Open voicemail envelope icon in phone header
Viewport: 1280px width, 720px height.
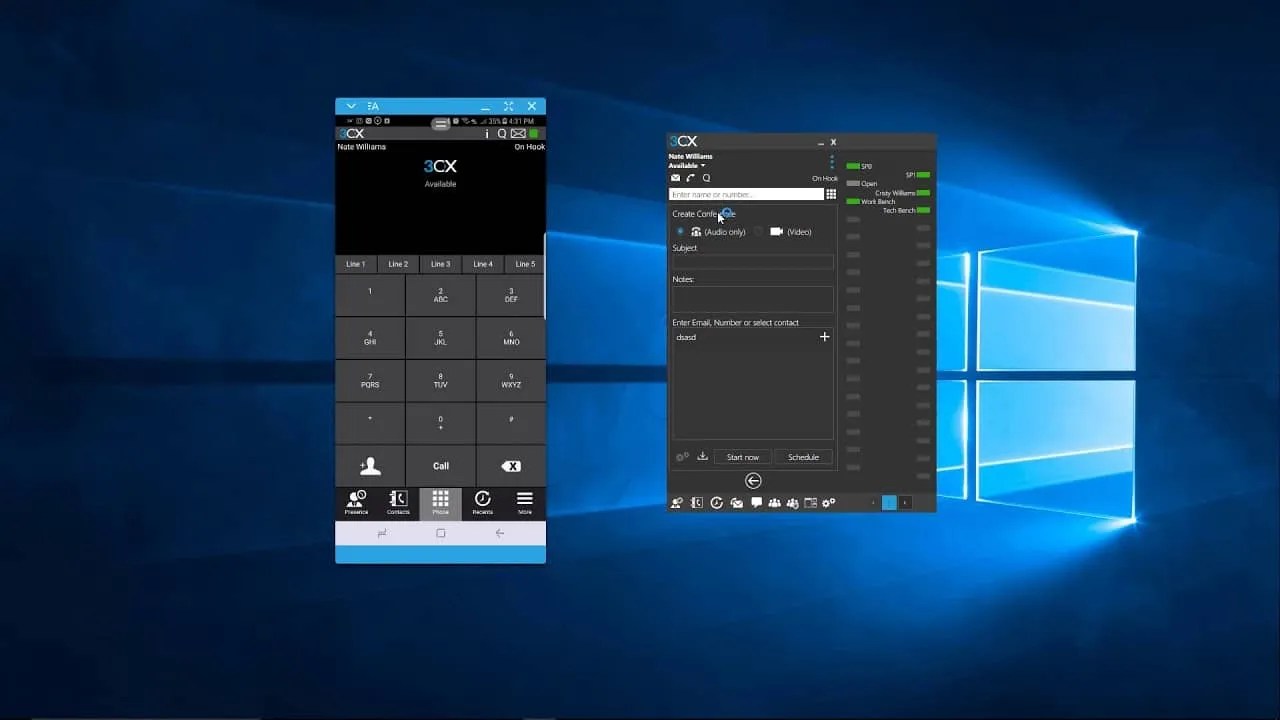(x=518, y=133)
